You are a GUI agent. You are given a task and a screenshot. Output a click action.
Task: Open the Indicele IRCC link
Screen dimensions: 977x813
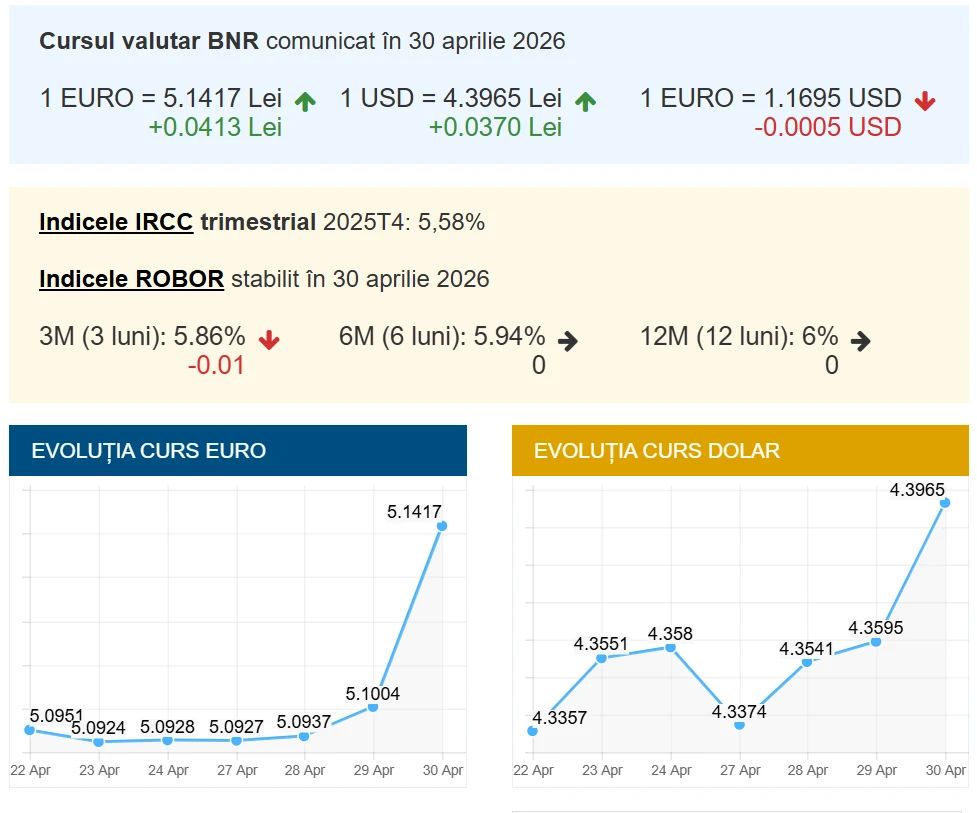[116, 222]
